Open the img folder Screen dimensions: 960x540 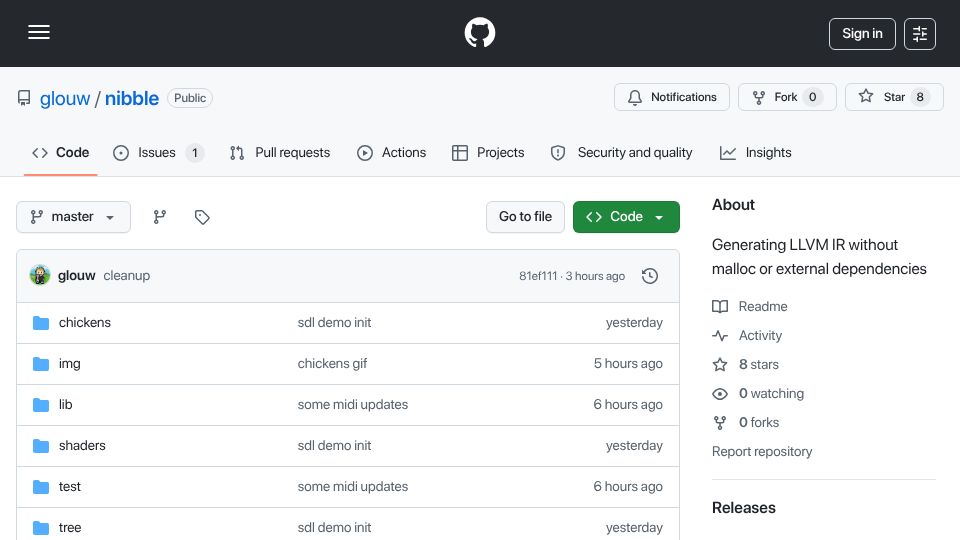(70, 364)
